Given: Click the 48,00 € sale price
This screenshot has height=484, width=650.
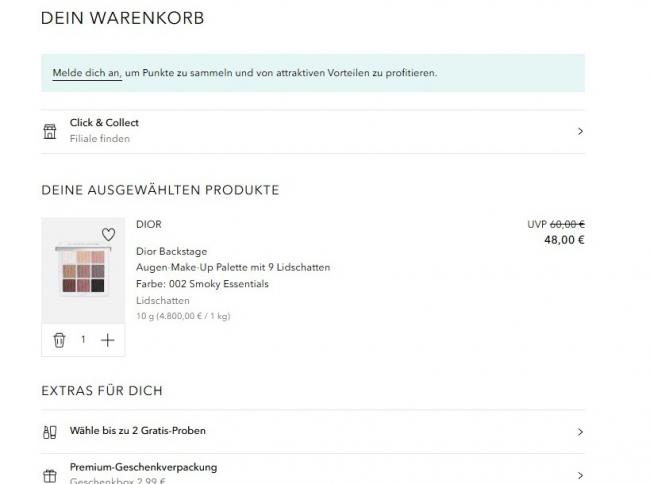Looking at the screenshot, I should click(564, 240).
